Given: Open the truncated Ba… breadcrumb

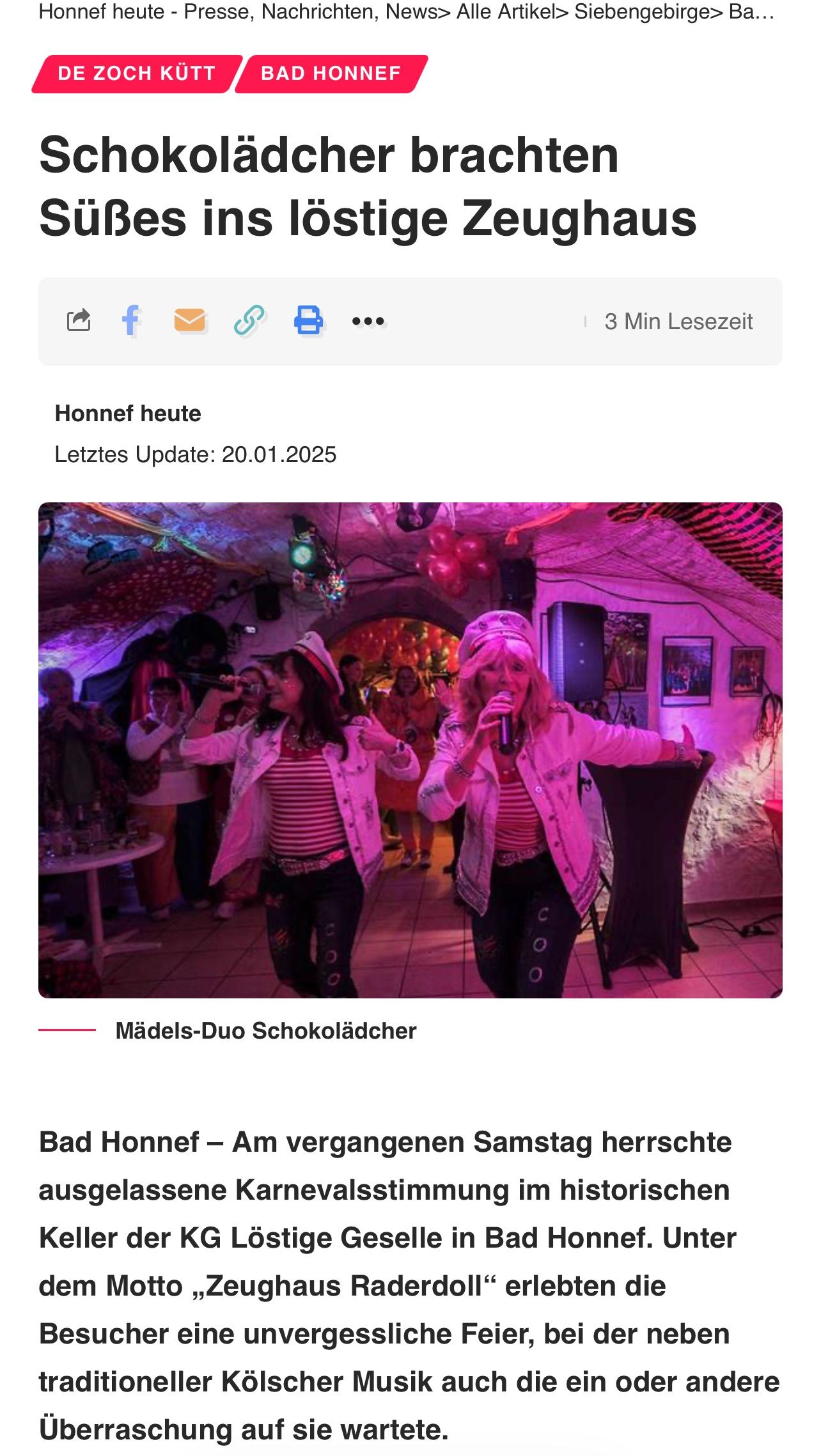Looking at the screenshot, I should 751,12.
